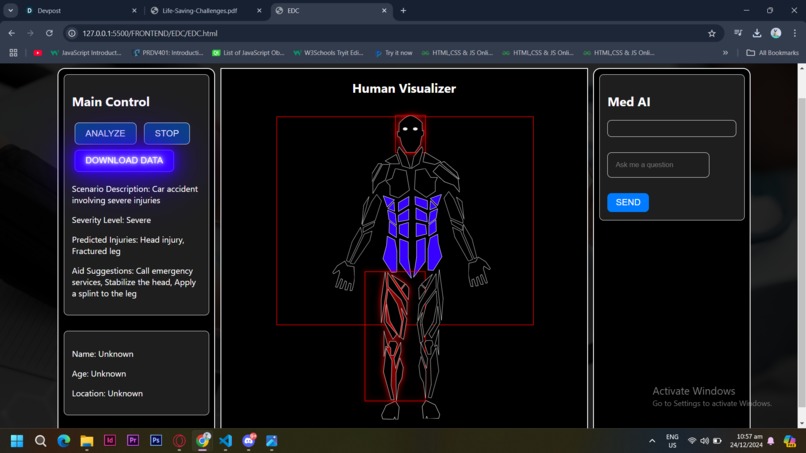This screenshot has height=453, width=806.
Task: Click the empty Med AI response box
Action: [x=671, y=129]
